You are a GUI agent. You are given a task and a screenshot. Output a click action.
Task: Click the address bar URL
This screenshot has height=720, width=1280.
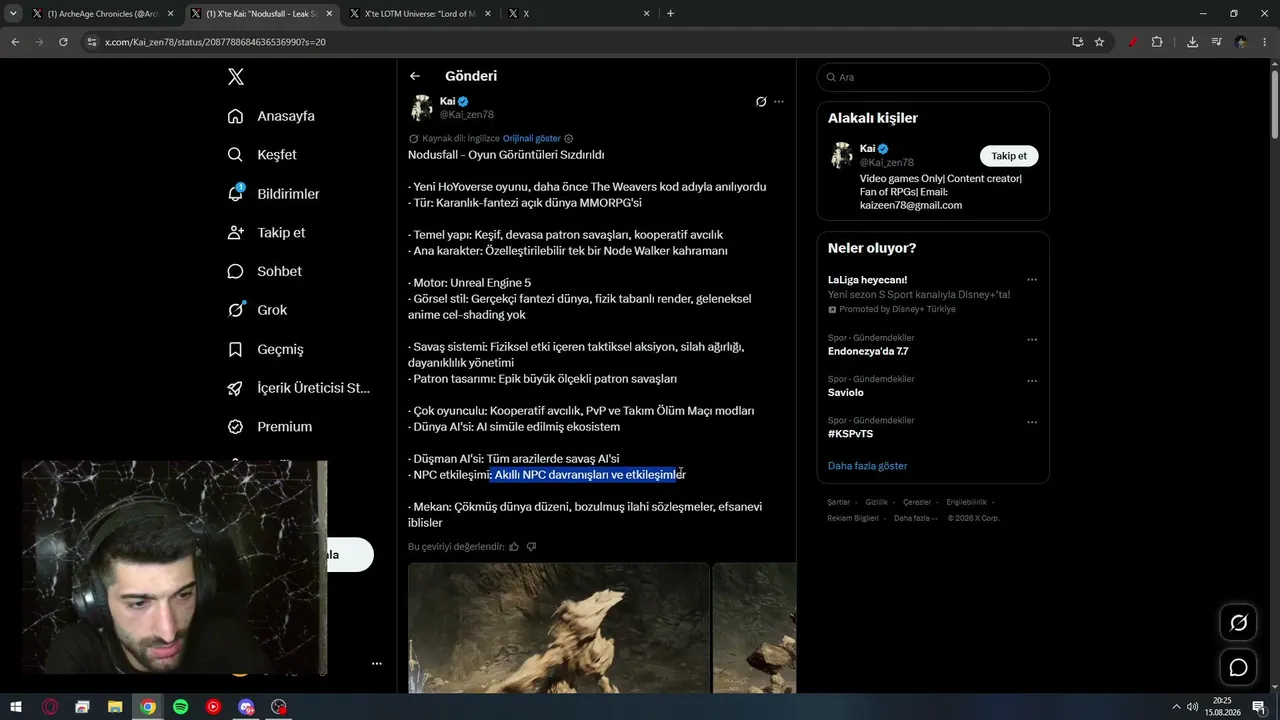point(216,42)
